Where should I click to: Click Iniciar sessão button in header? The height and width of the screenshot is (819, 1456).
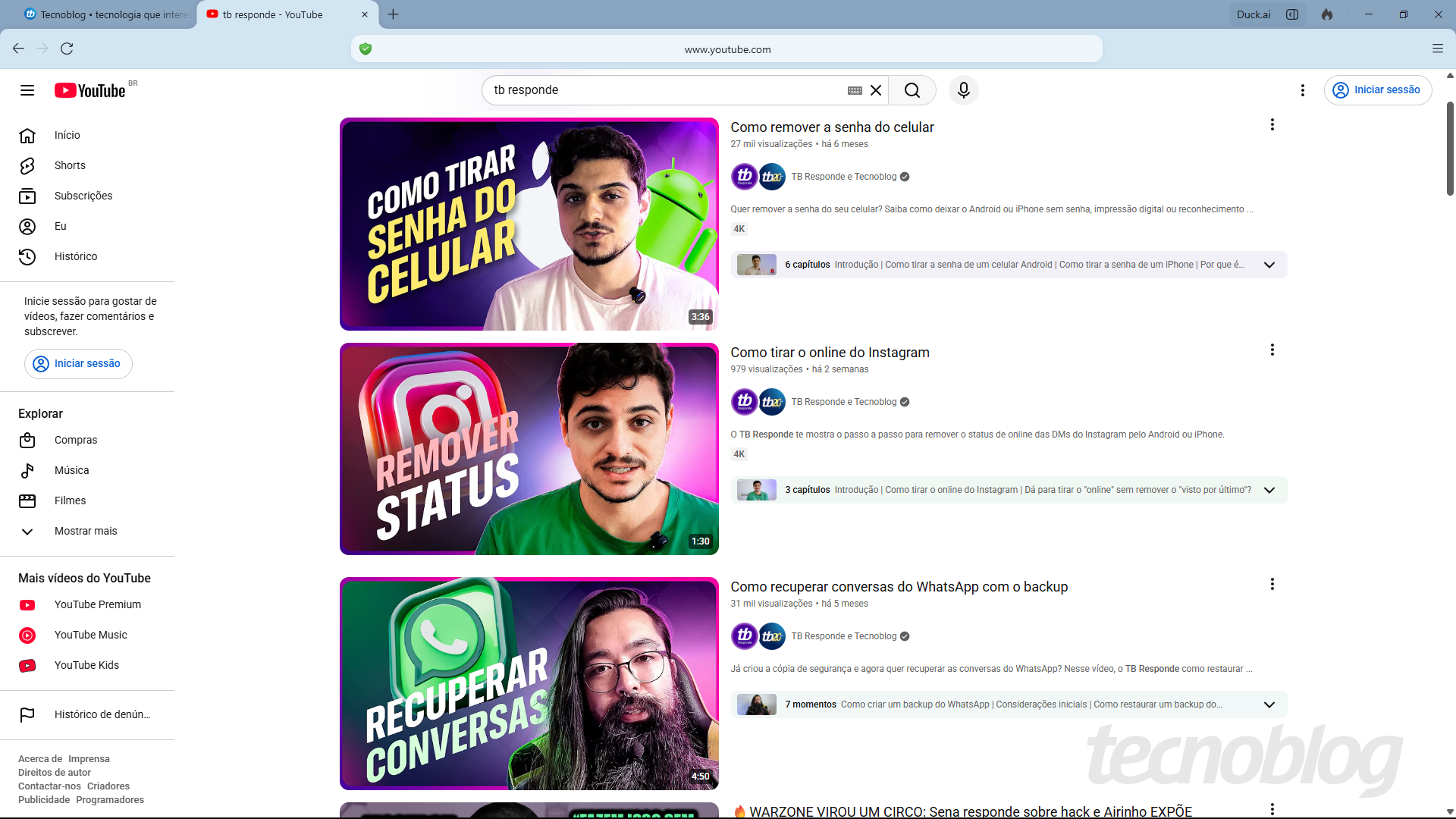(1378, 90)
